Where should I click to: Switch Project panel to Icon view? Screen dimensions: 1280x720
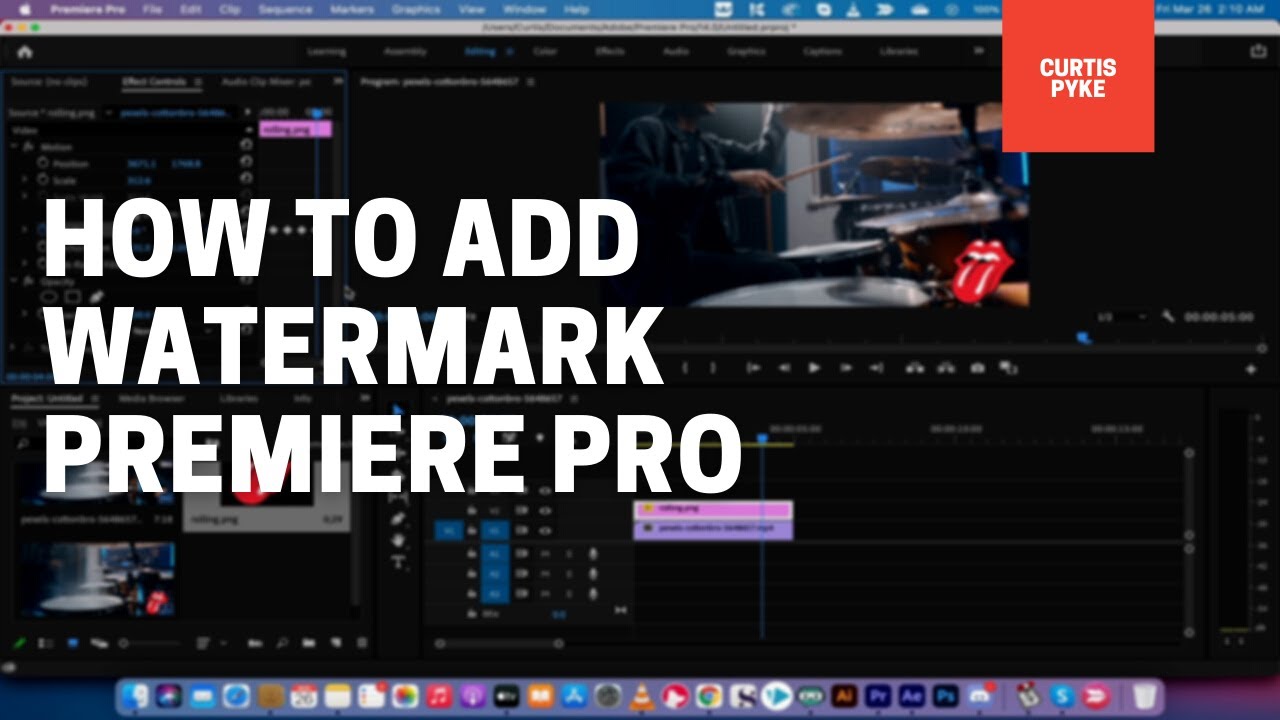[x=72, y=643]
